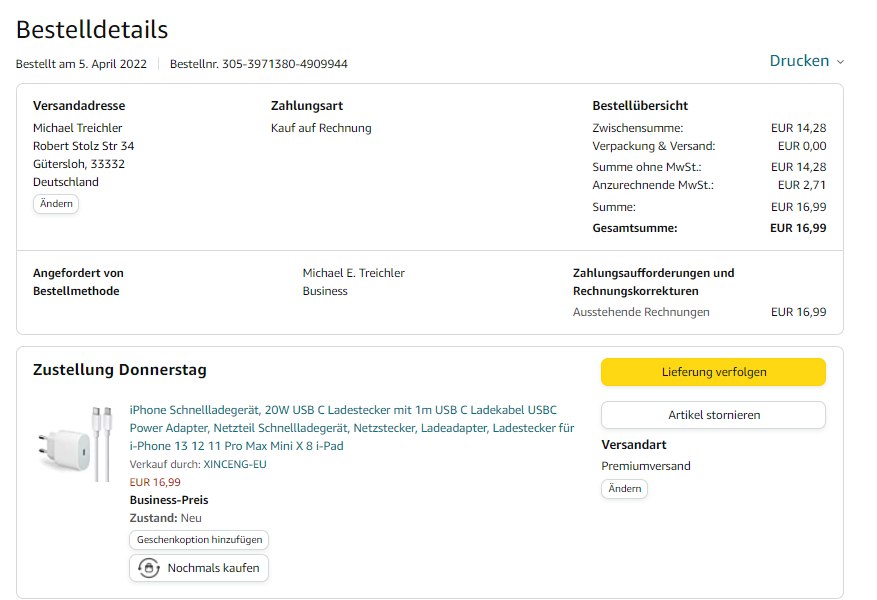The width and height of the screenshot is (877, 600).
Task: Click the Ausstehende Rechnungen amount
Action: click(x=798, y=312)
